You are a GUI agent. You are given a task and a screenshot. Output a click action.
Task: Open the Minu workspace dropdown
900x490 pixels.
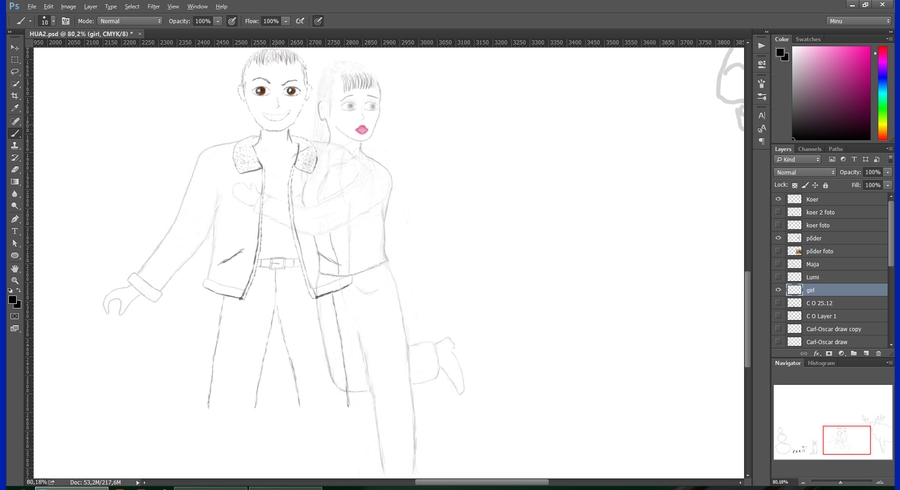(859, 21)
